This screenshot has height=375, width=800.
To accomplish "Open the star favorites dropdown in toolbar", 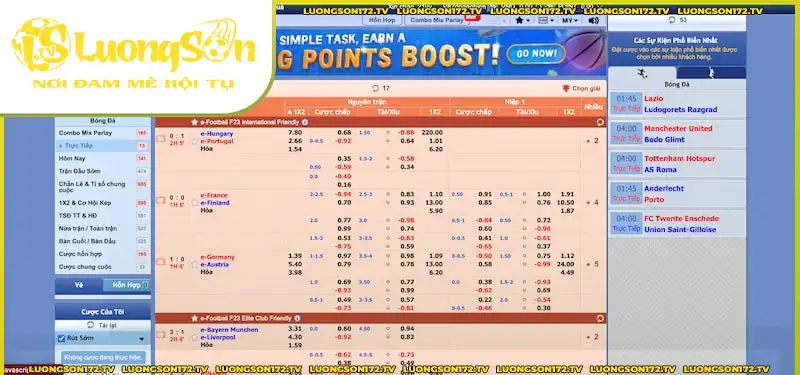I will click(522, 20).
